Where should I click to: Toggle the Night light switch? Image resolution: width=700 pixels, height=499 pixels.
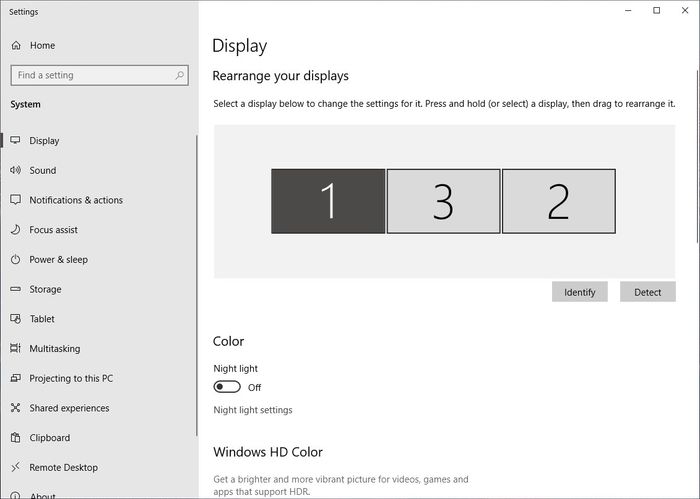(227, 387)
